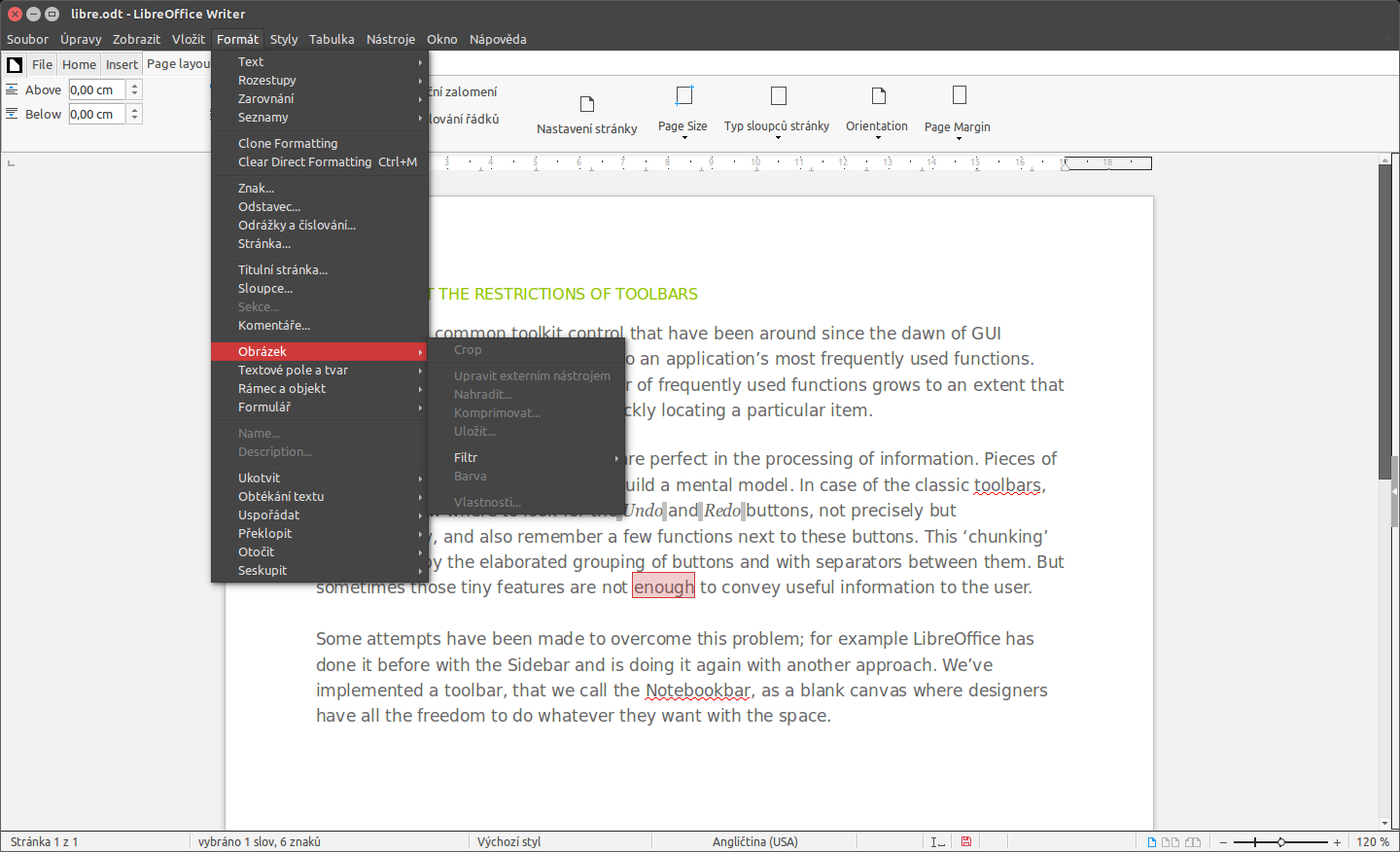Screen dimensions: 1400x852
Task: Open the Úpravy menu
Action: click(81, 40)
